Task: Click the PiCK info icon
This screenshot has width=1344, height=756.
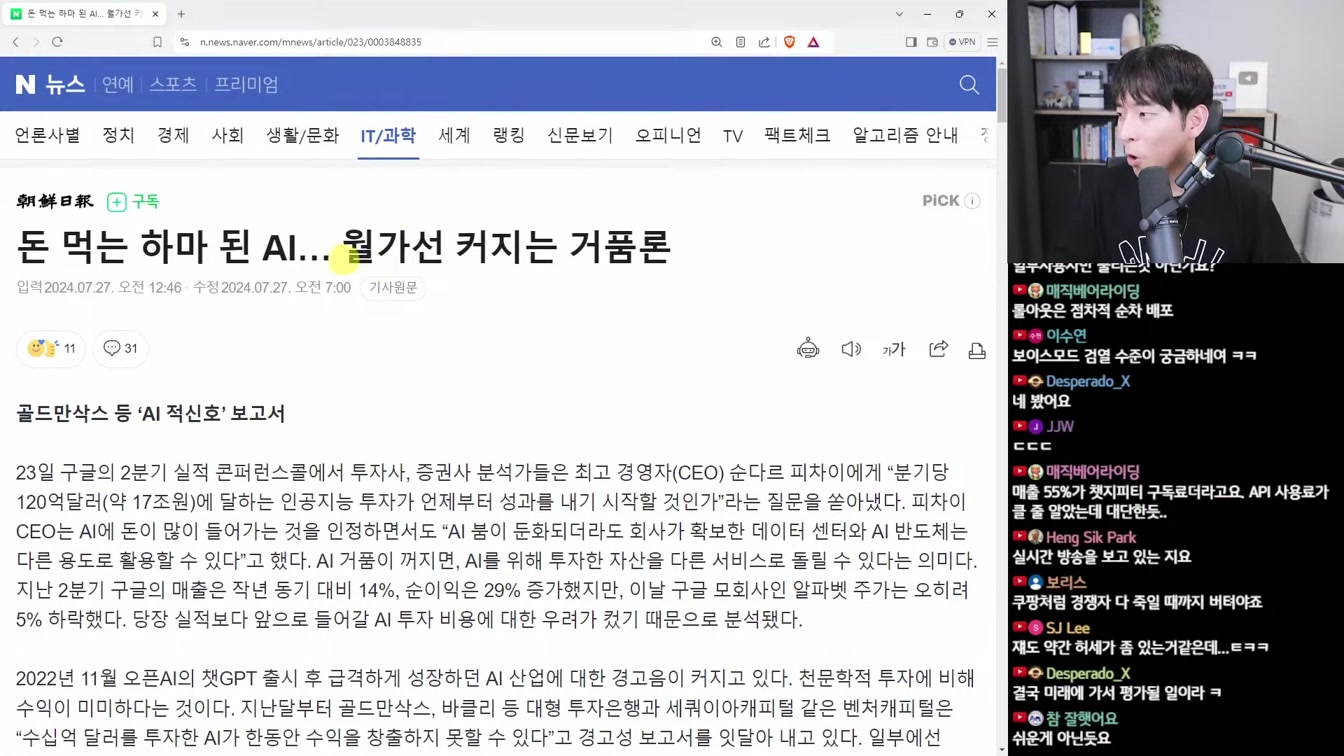Action: (972, 201)
